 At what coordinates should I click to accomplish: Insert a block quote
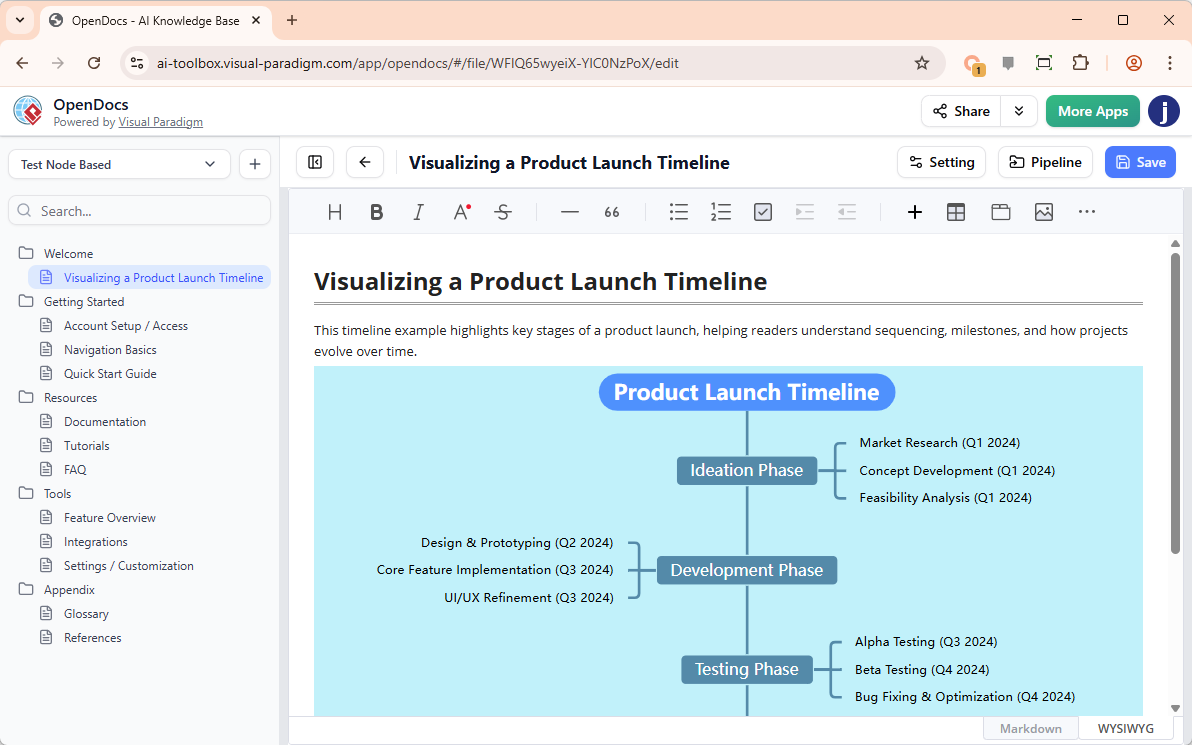pos(612,212)
